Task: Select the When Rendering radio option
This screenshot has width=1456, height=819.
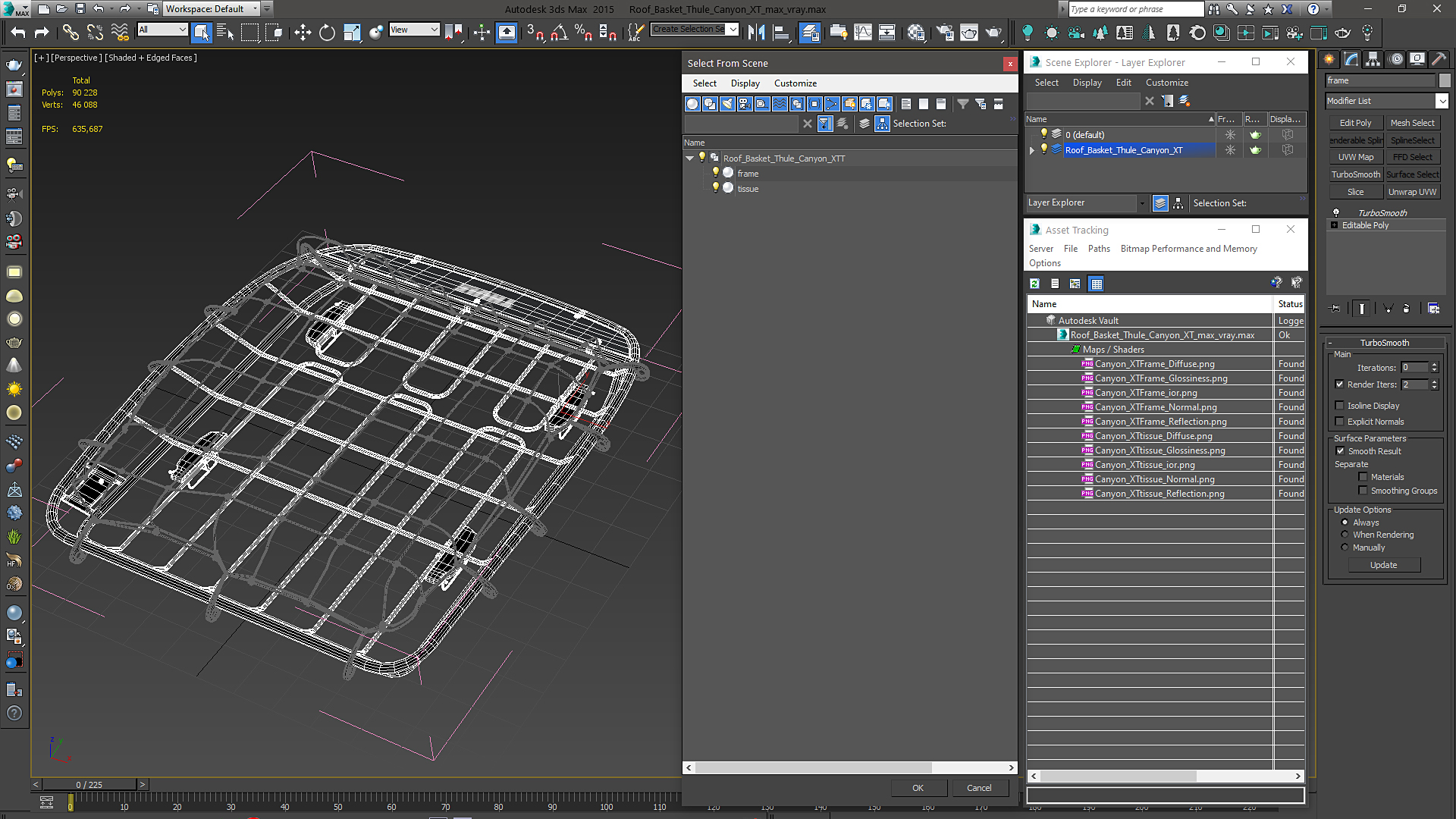Action: click(1345, 535)
